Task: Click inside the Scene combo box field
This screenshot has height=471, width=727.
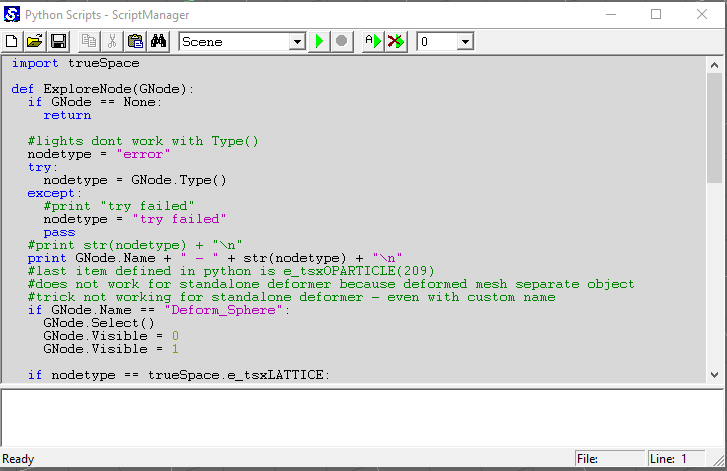Action: point(235,42)
